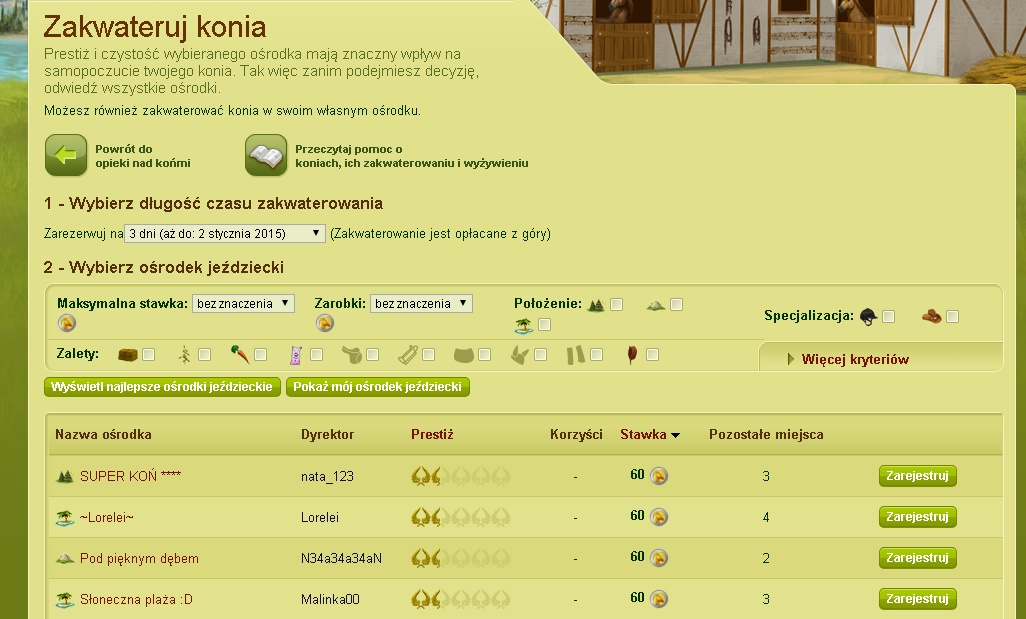Enable western specialization checkbox
Screen dimensions: 1026x619
[953, 317]
